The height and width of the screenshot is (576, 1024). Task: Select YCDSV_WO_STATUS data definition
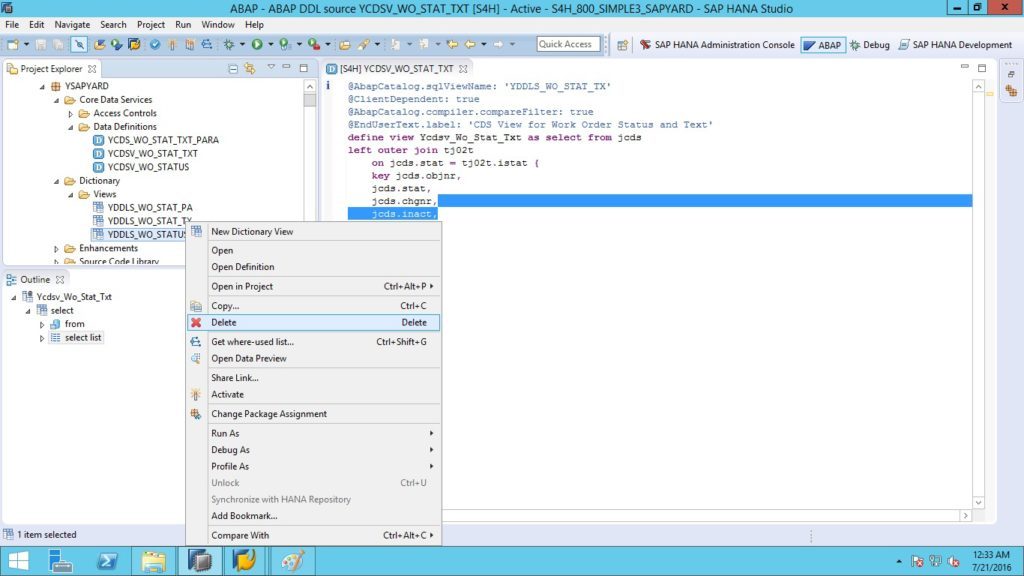pos(148,167)
